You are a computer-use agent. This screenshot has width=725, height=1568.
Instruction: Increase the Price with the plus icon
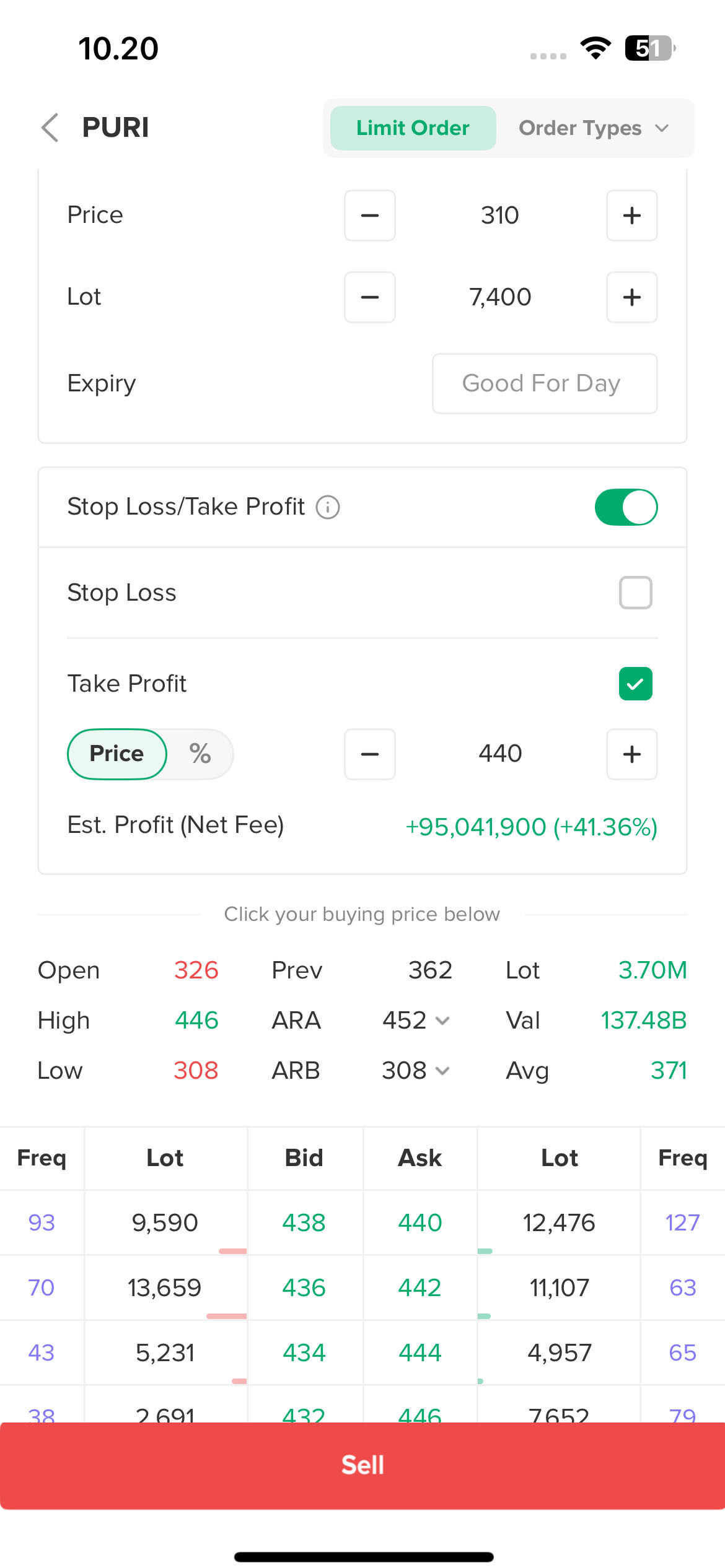pos(631,216)
